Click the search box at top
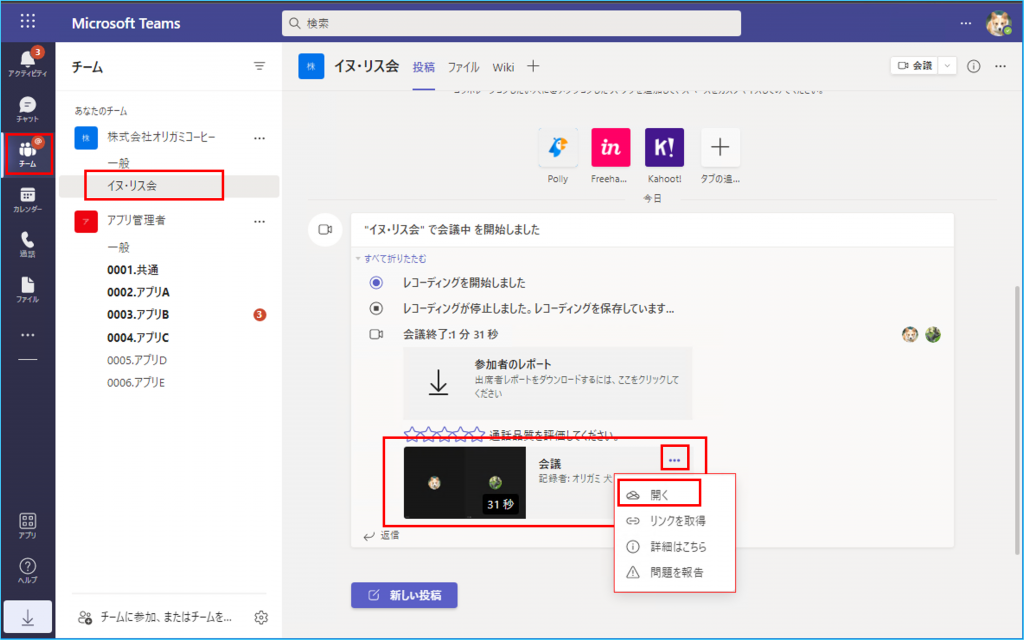The width and height of the screenshot is (1024, 640). pyautogui.click(x=511, y=23)
